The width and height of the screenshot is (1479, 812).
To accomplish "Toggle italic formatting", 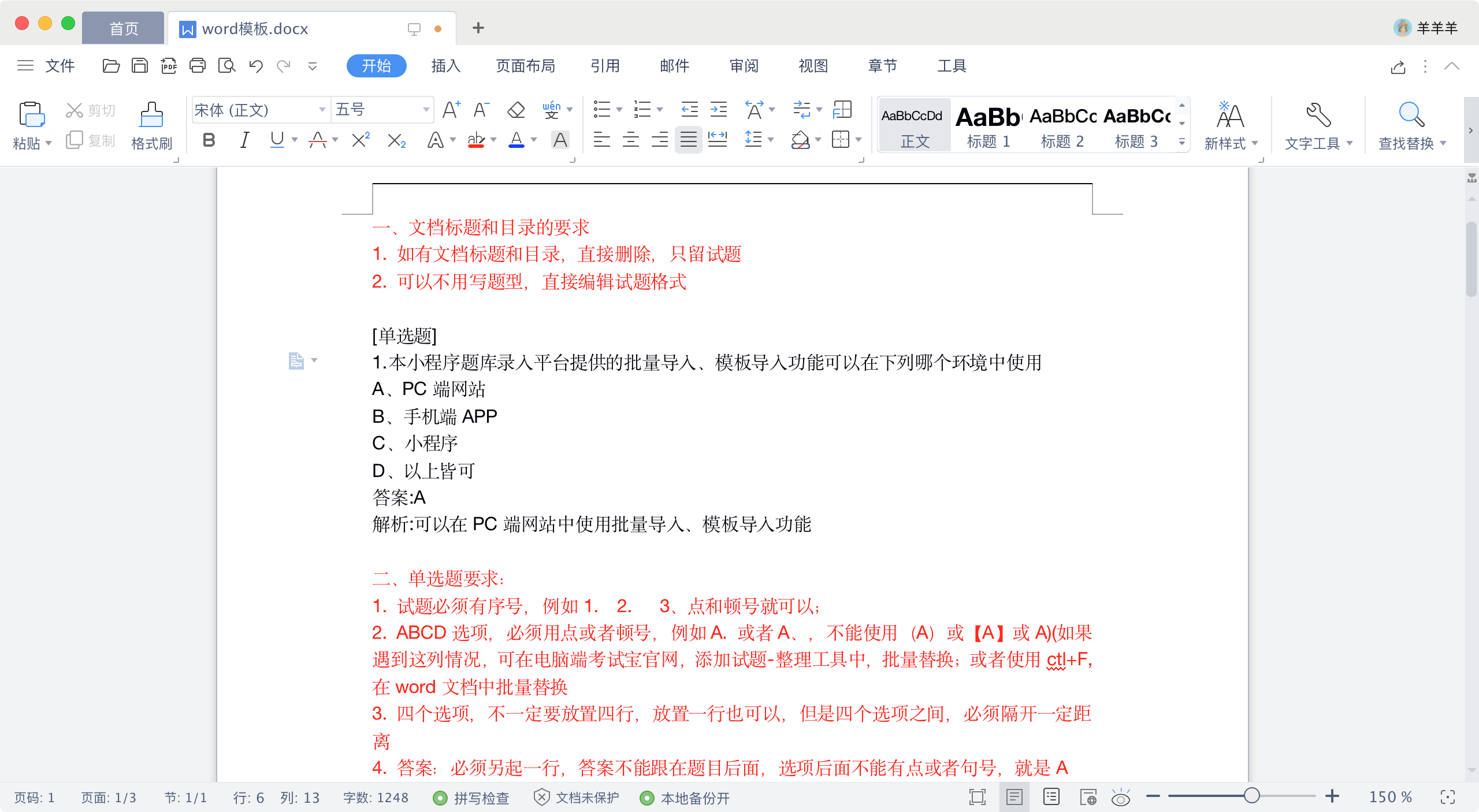I will [x=244, y=140].
